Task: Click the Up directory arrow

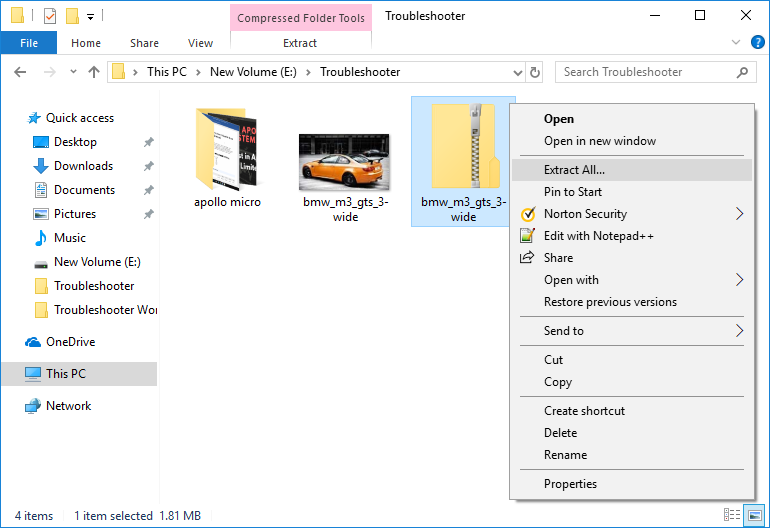Action: [94, 72]
